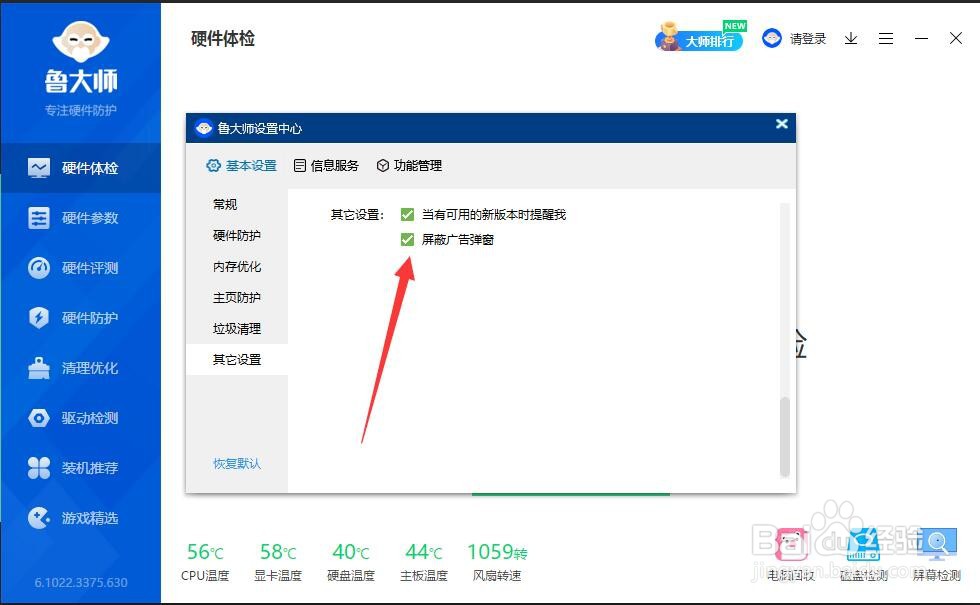Open 硬件防护 in left sidebar

81,318
